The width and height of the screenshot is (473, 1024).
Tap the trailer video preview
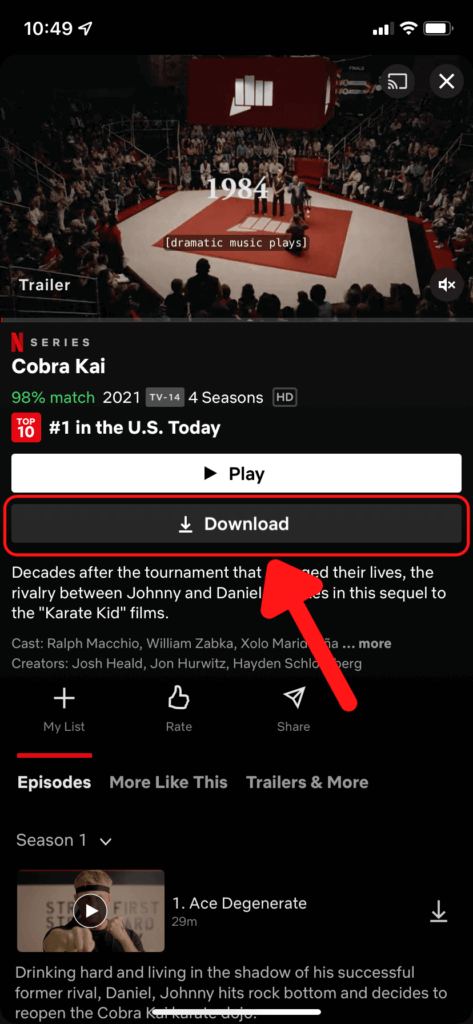(x=236, y=187)
